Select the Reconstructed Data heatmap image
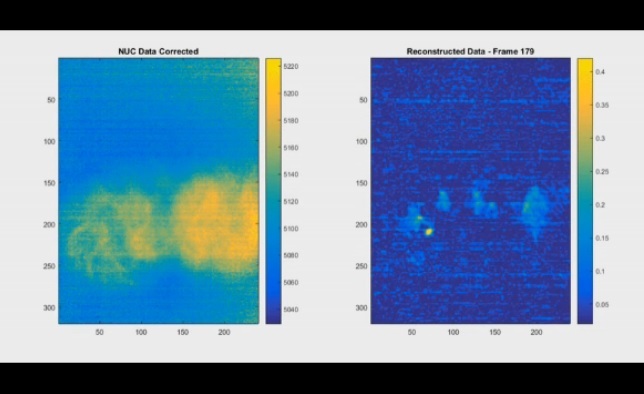This screenshot has width=644, height=394. [x=471, y=191]
